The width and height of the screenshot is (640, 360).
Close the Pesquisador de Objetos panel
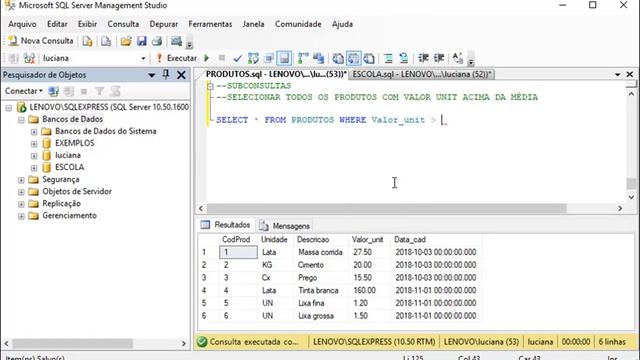click(181, 75)
